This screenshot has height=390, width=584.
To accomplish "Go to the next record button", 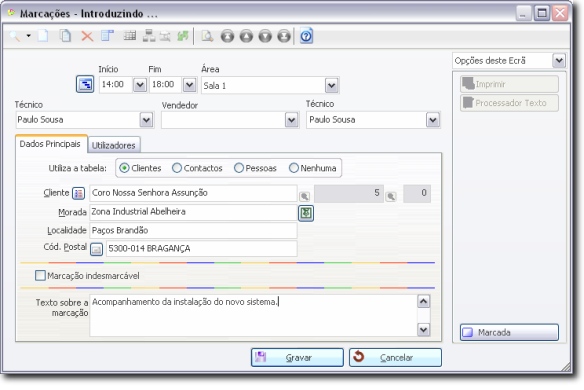I will click(x=265, y=36).
